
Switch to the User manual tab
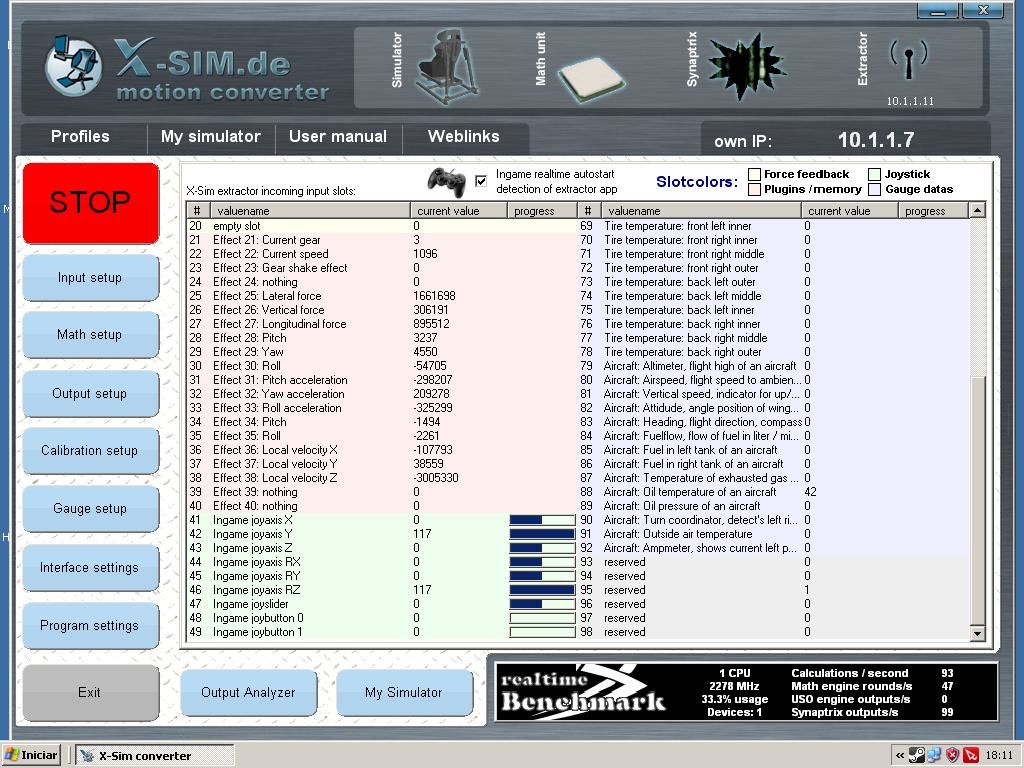pyautogui.click(x=337, y=137)
